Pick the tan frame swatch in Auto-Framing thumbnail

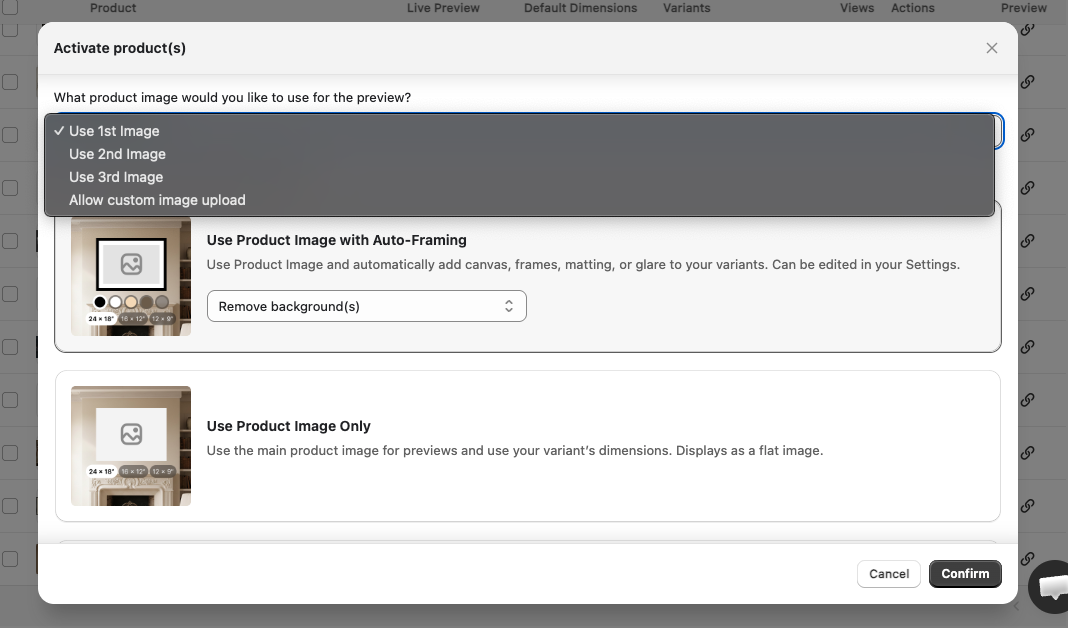click(131, 302)
